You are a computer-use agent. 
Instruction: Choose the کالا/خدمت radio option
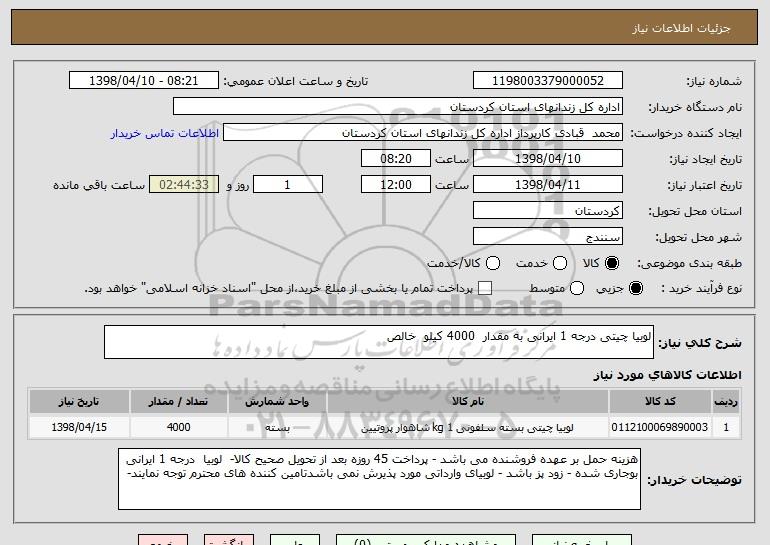point(493,263)
